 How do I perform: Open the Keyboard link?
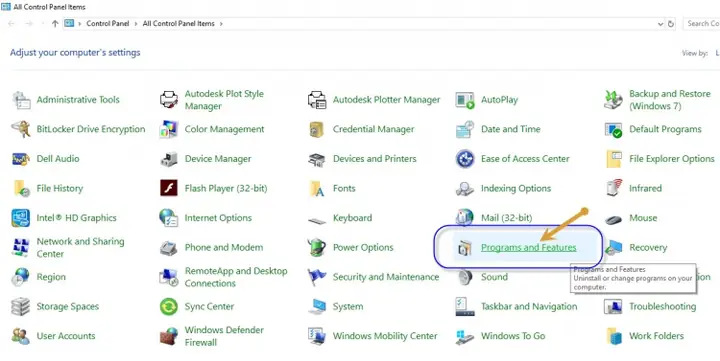(353, 218)
